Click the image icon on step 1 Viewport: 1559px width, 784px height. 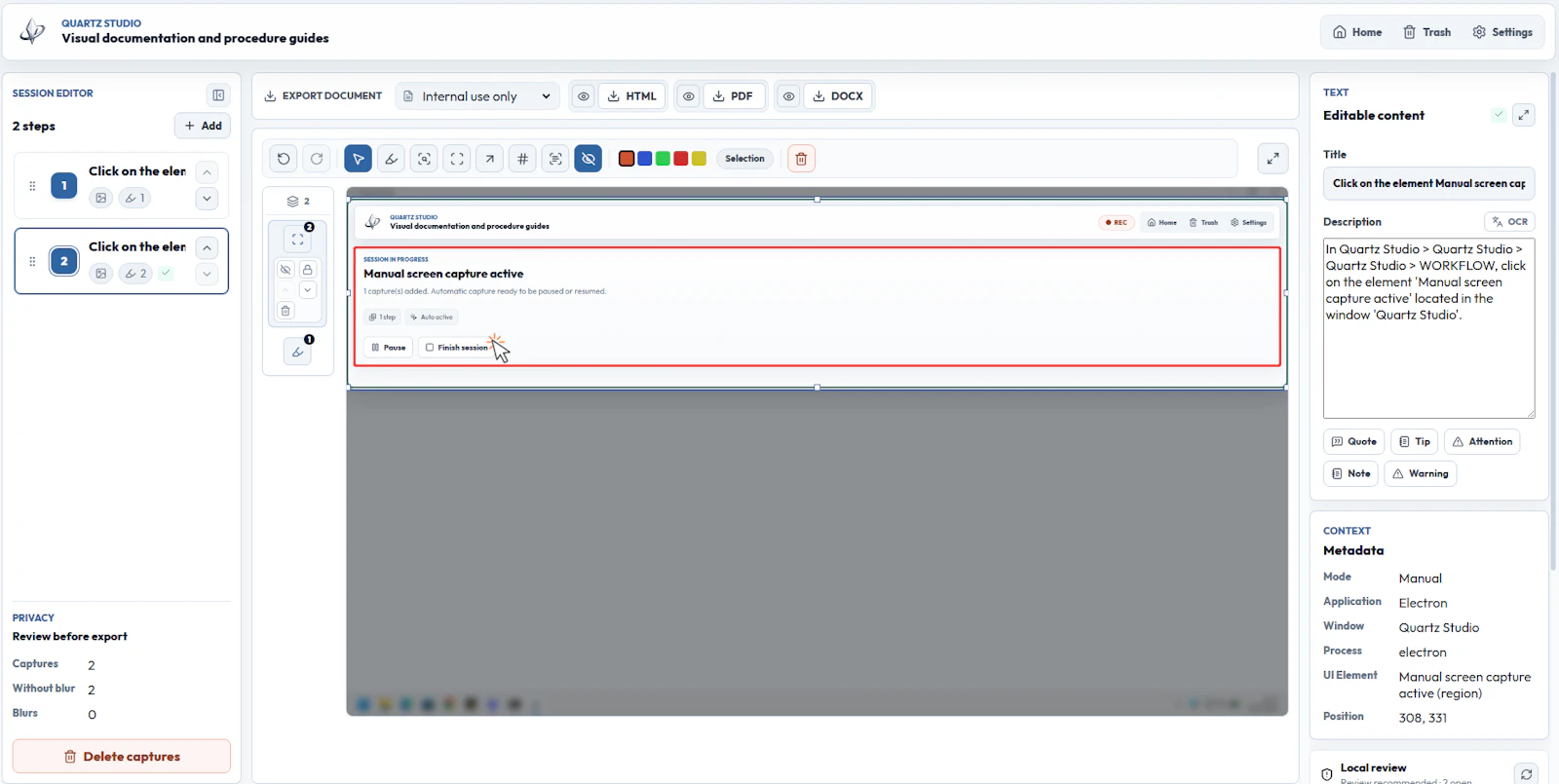point(101,198)
